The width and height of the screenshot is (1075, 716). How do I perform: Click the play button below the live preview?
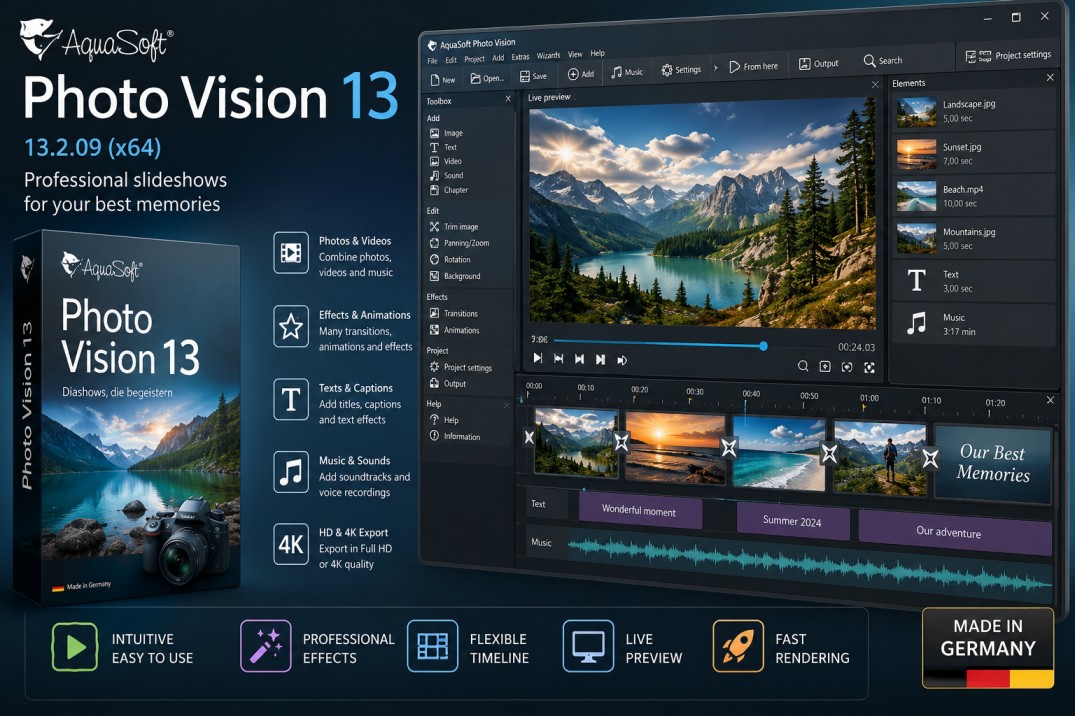538,358
